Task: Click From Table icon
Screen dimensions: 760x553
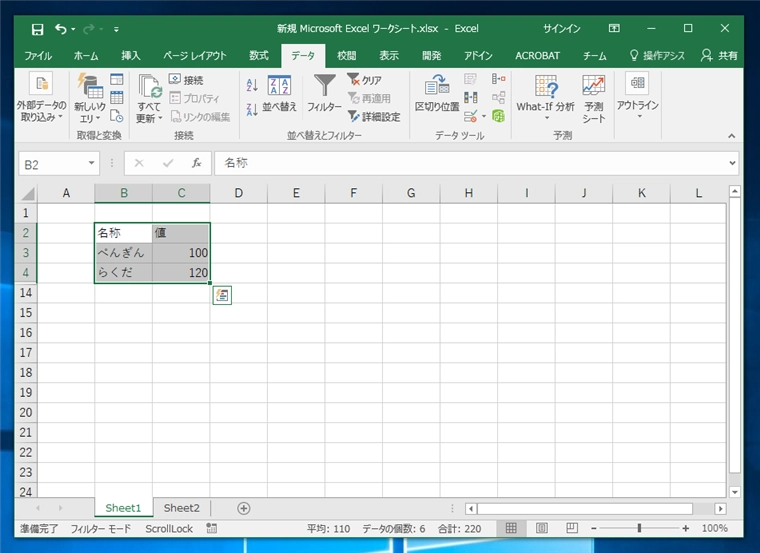Action: 117,97
